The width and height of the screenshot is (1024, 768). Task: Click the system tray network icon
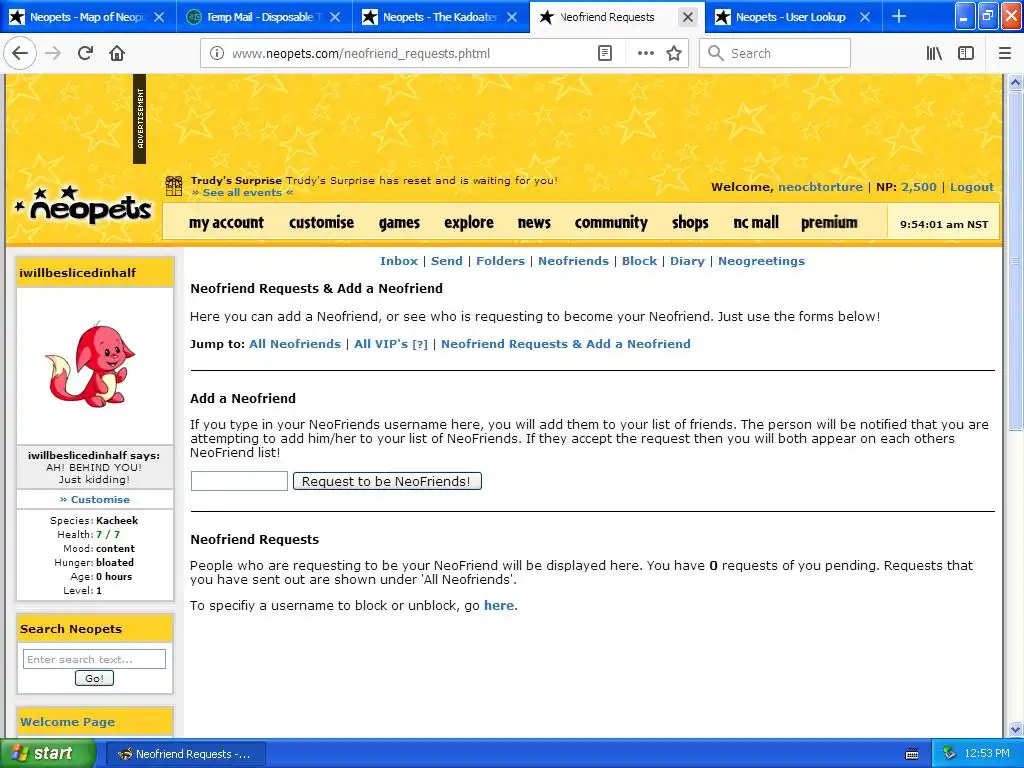(949, 754)
